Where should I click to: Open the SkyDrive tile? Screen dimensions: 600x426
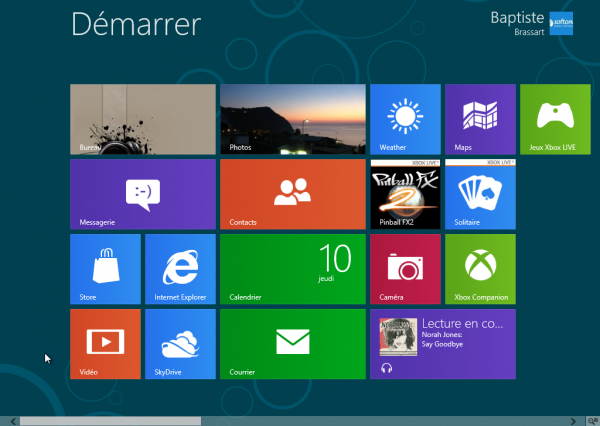click(180, 344)
